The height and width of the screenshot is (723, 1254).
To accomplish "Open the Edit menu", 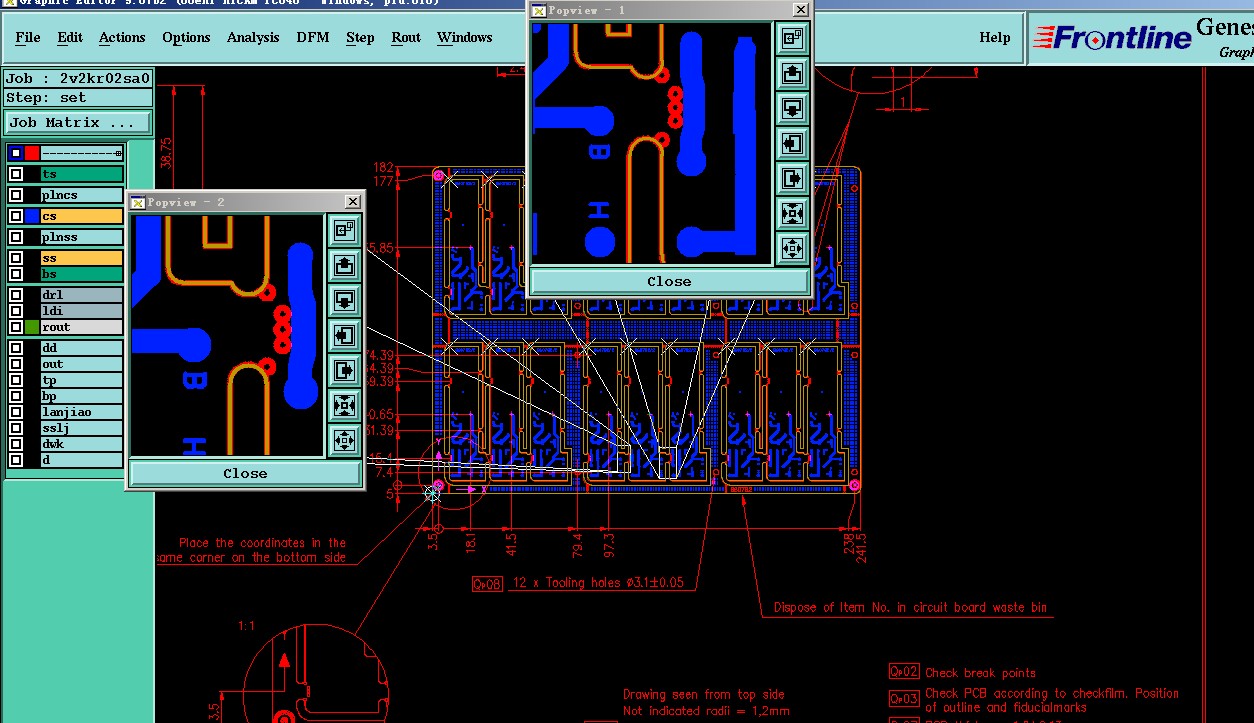I will click(70, 38).
